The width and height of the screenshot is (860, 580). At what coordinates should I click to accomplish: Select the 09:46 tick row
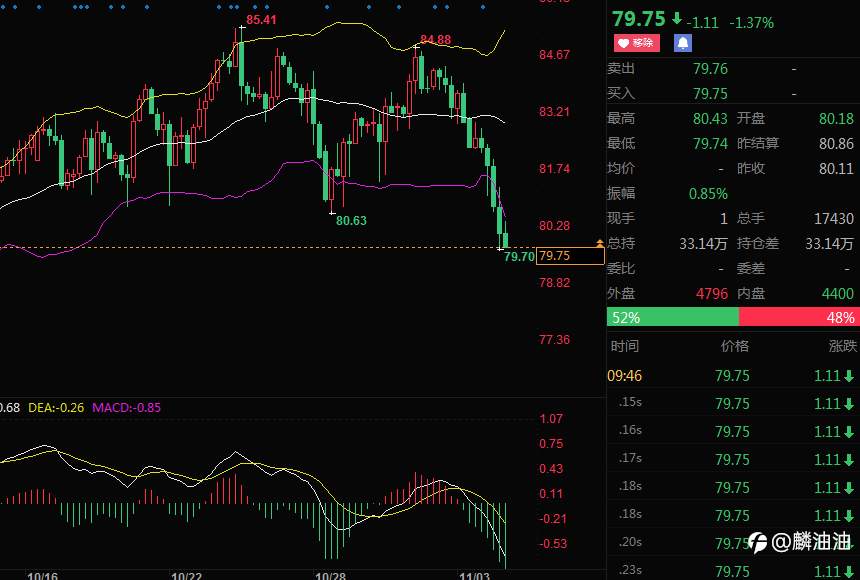(x=733, y=376)
